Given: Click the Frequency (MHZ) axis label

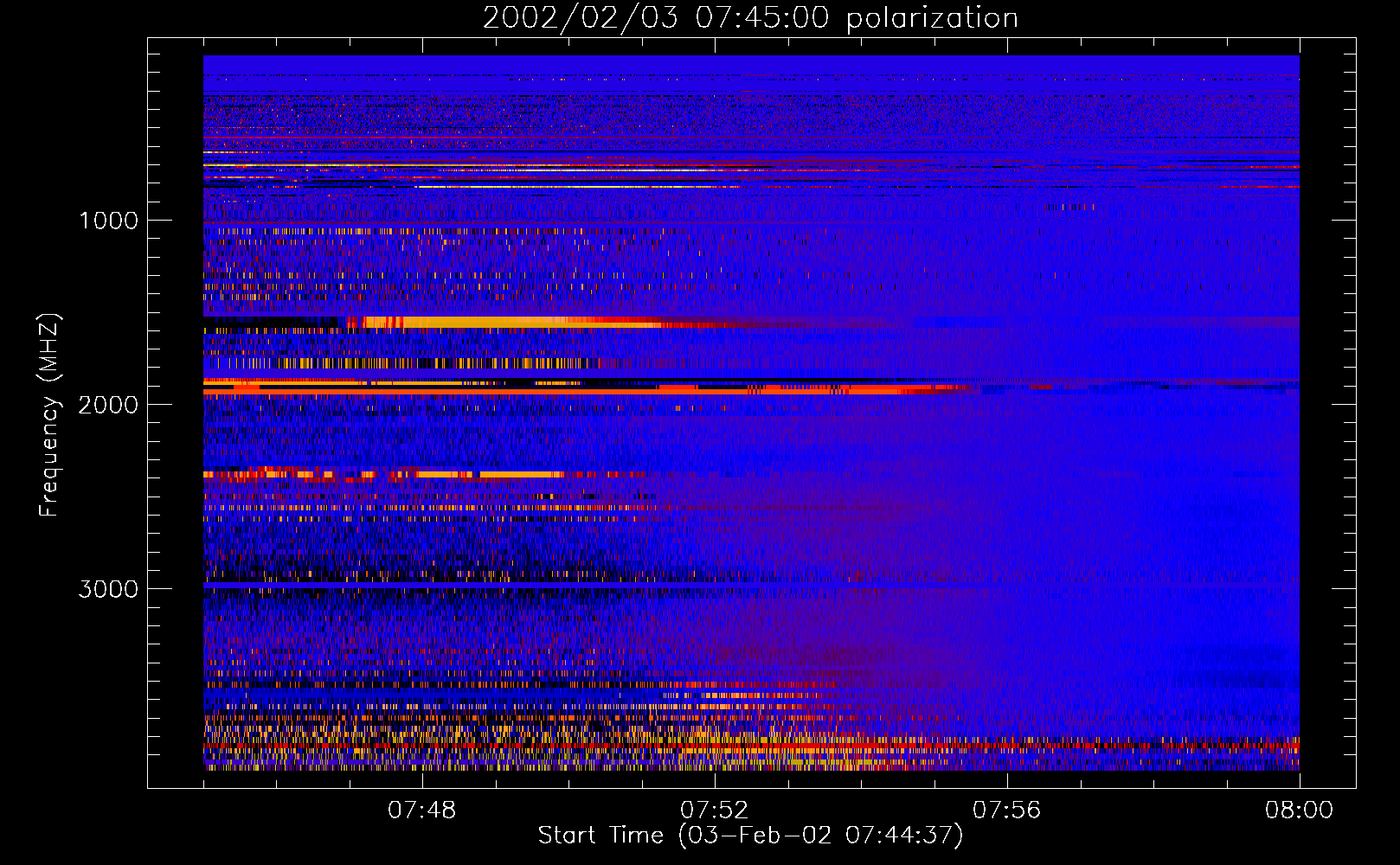Looking at the screenshot, I should 50,415.
